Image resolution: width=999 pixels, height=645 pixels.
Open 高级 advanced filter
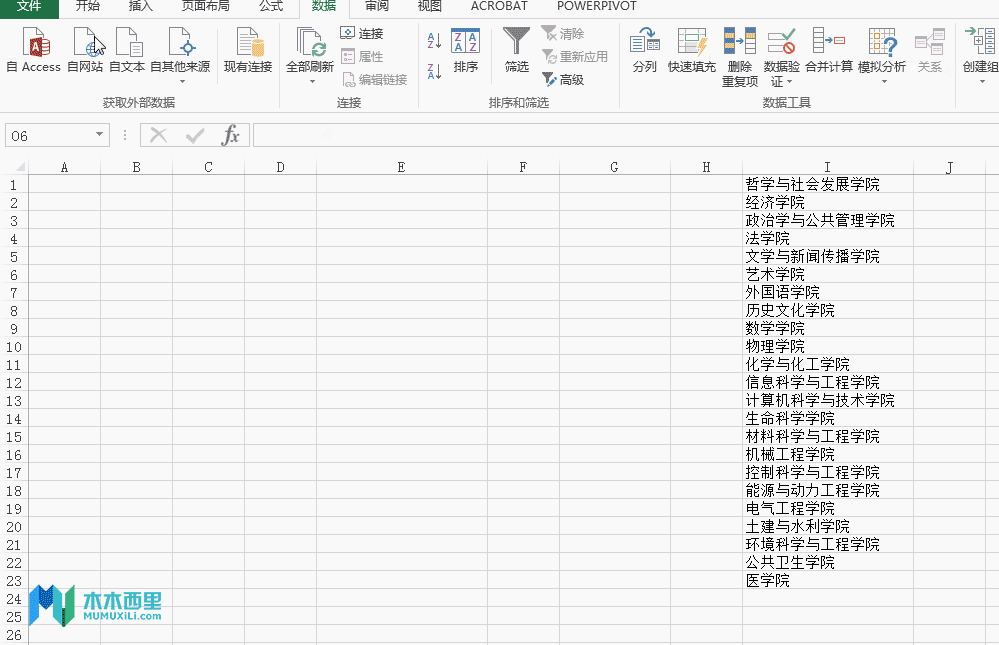[563, 80]
